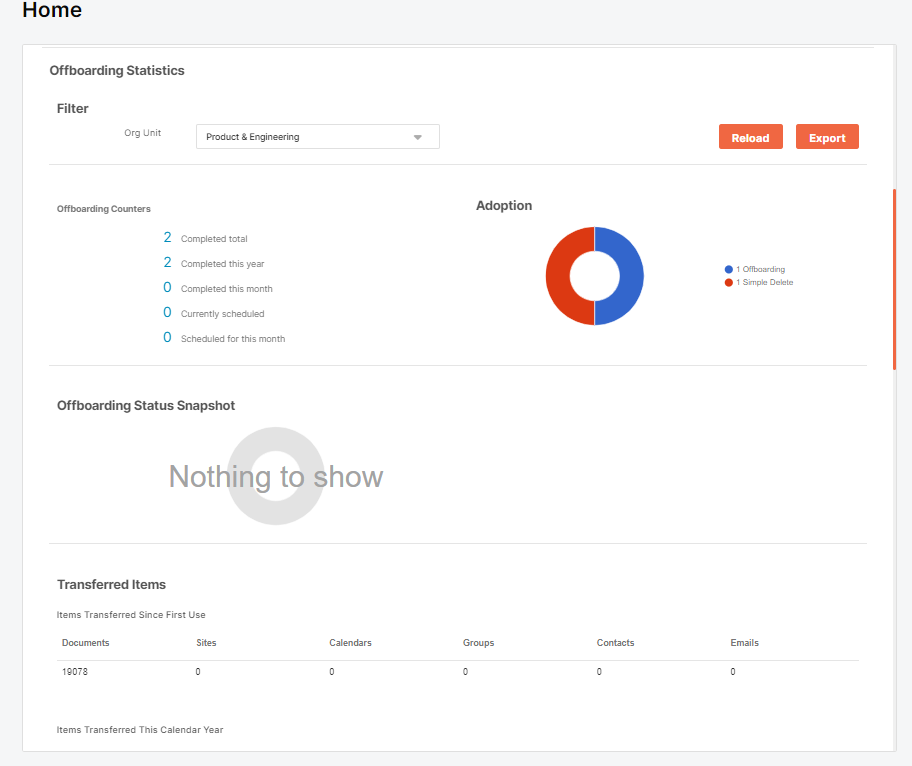Viewport: 912px width, 766px height.
Task: Click the Home page heading
Action: tap(52, 11)
